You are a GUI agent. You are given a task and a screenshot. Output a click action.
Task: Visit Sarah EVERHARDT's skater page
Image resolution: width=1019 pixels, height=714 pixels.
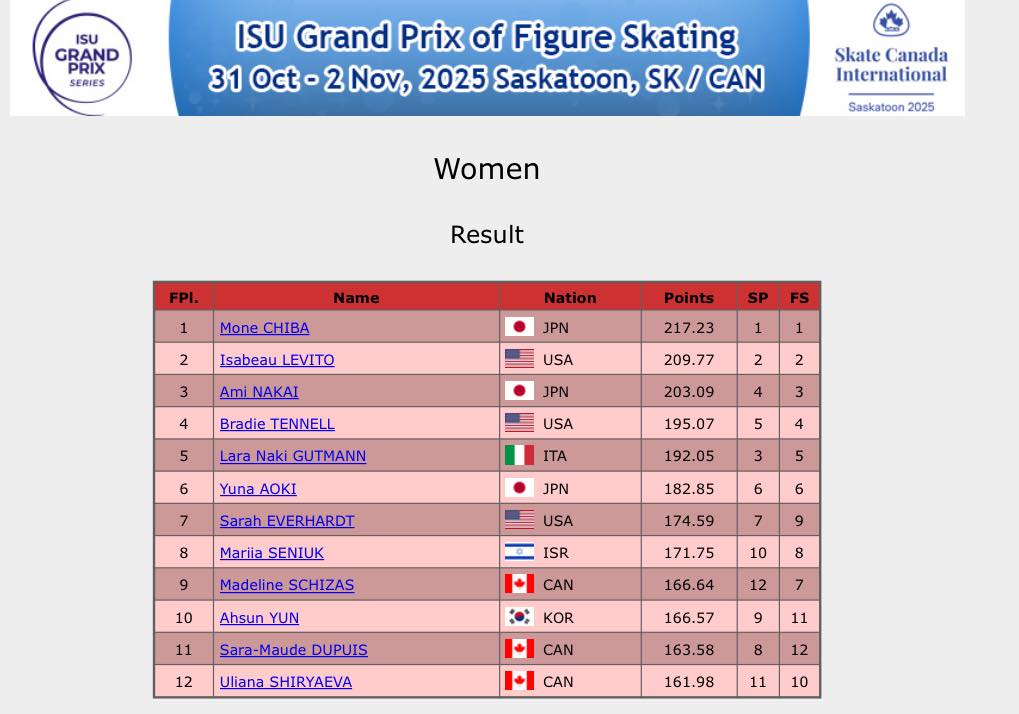[287, 521]
